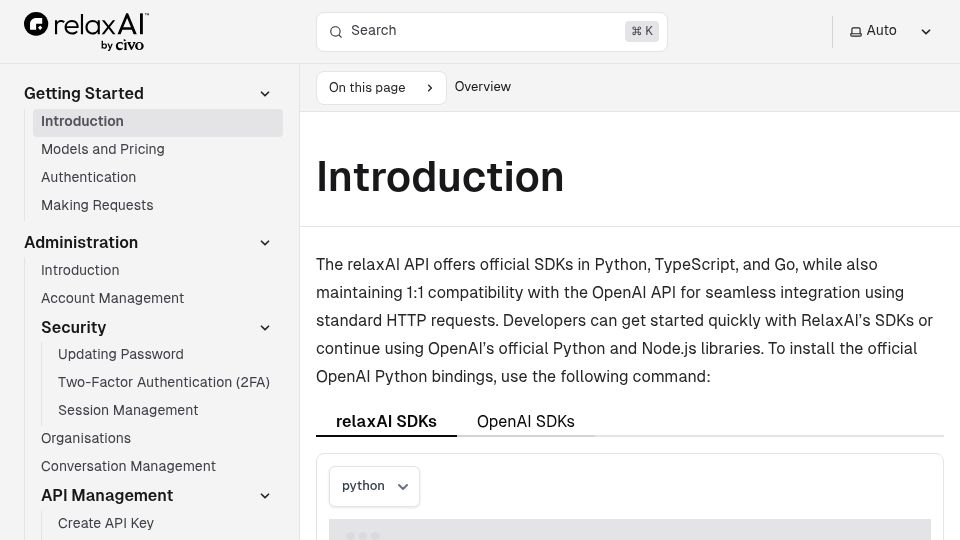Open the Making Requests page
The image size is (960, 540).
[97, 205]
